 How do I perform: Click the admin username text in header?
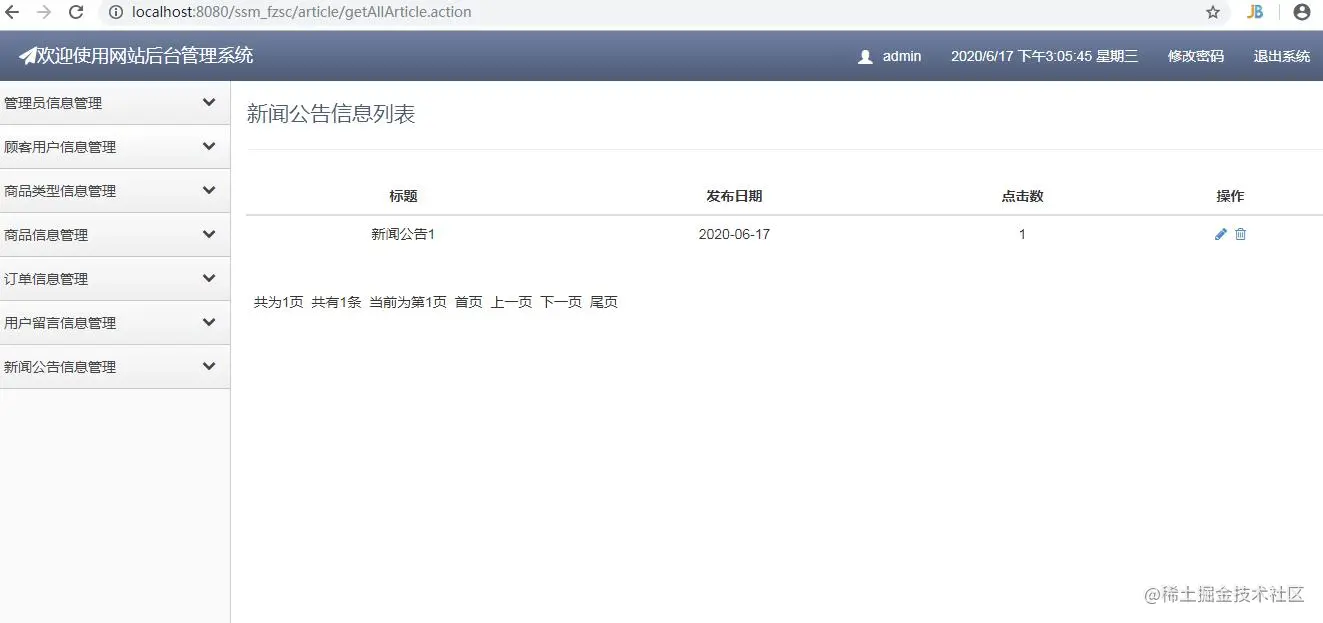(902, 56)
